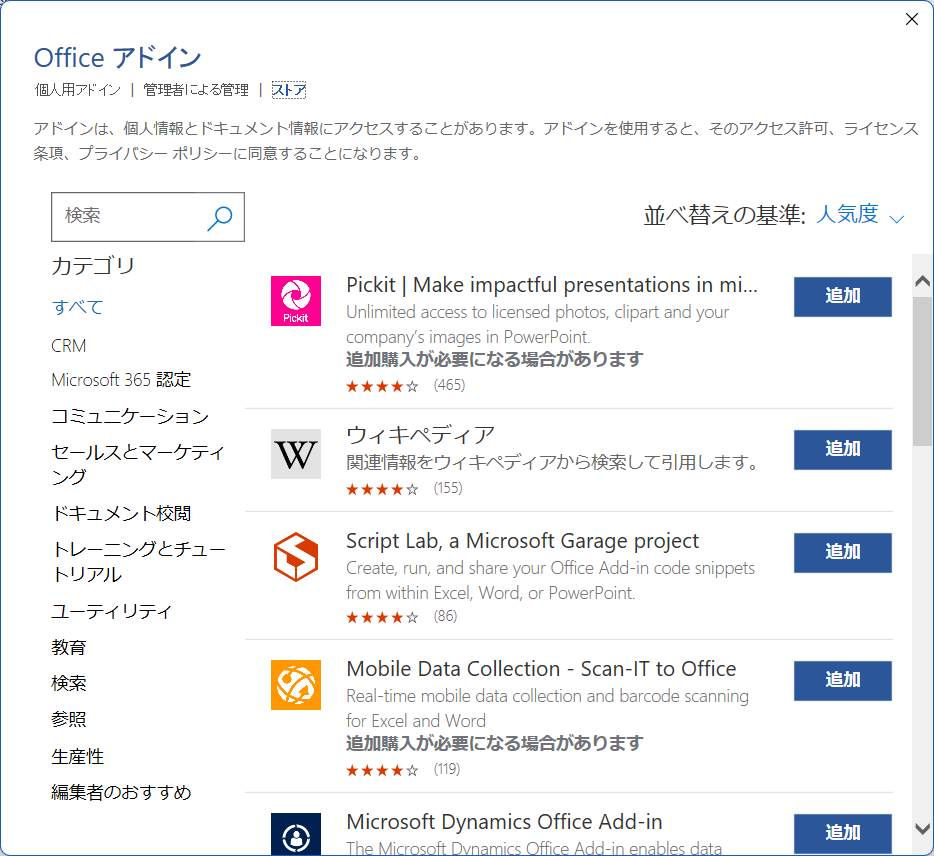Add Mobile Data Collection Scan-IT add-in
The height and width of the screenshot is (856, 934).
pos(842,681)
